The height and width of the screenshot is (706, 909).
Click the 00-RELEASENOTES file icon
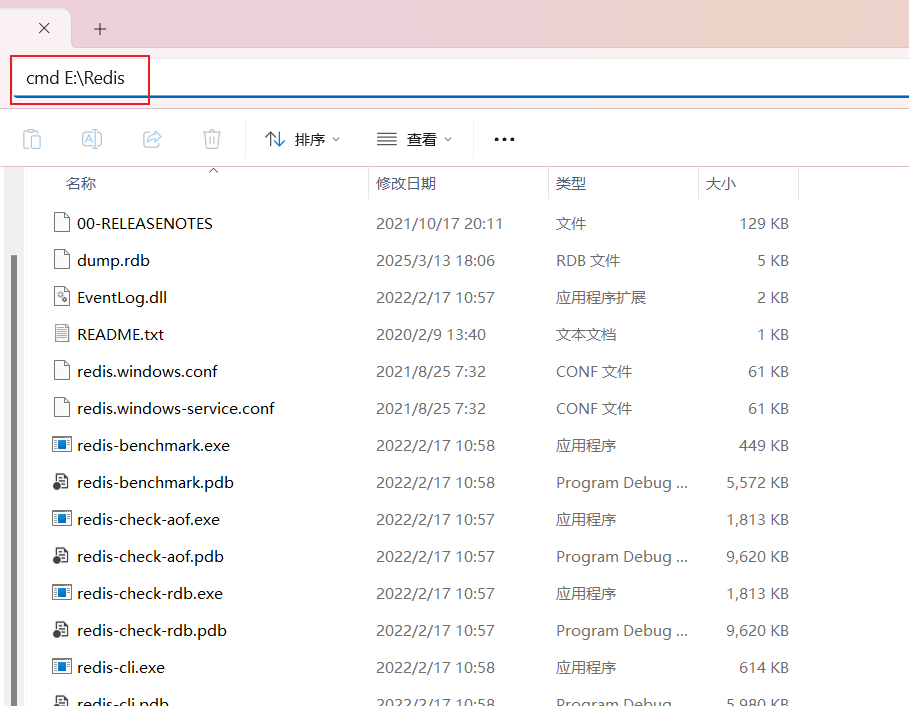tap(62, 222)
